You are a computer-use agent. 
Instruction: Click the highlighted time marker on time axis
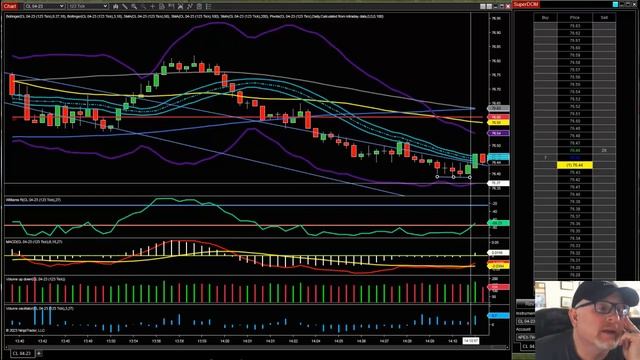[x=471, y=340]
